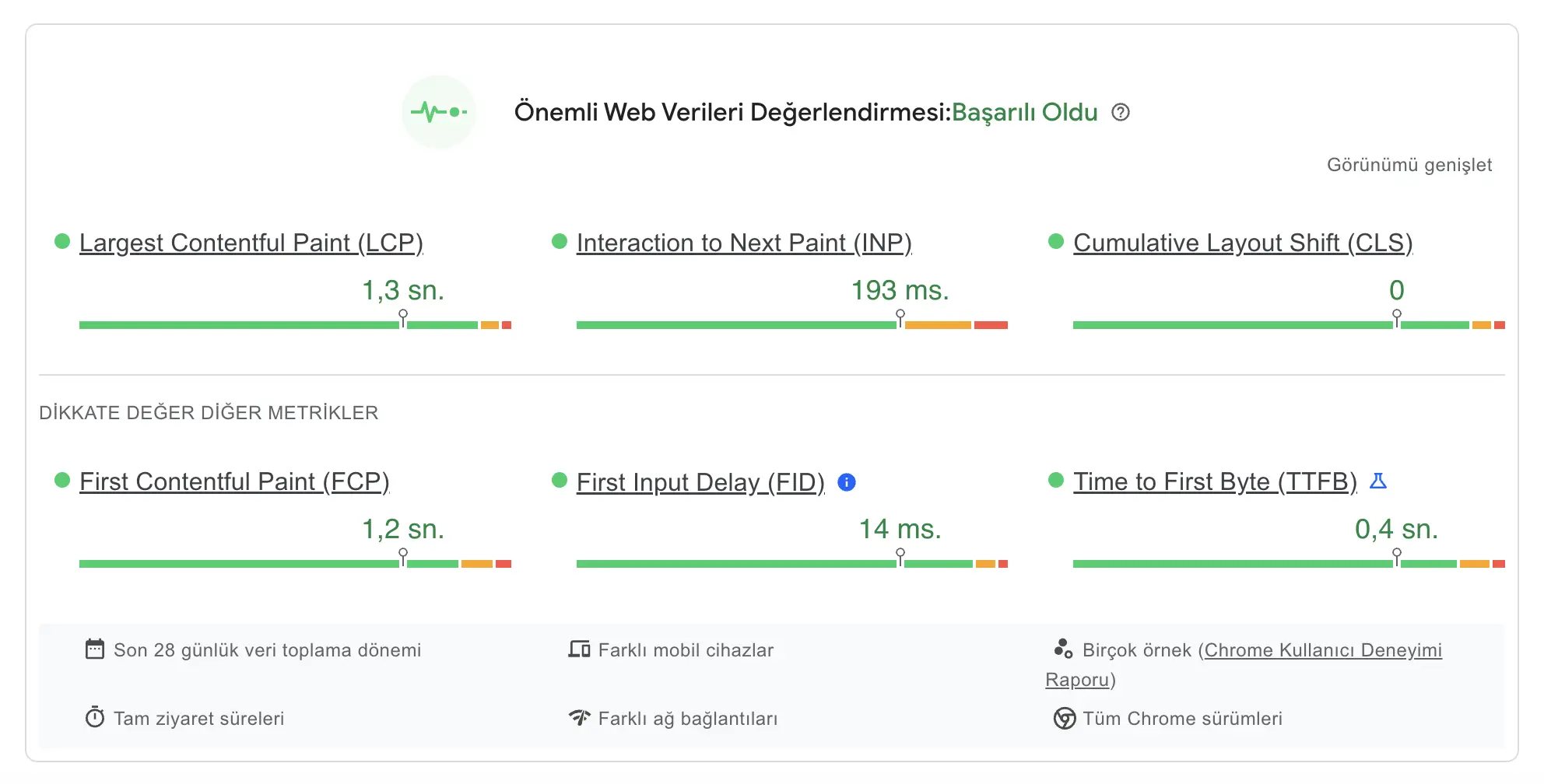Image resolution: width=1544 pixels, height=784 pixels.
Task: Click the experimental flask icon beside TTFB
Action: 1378,481
